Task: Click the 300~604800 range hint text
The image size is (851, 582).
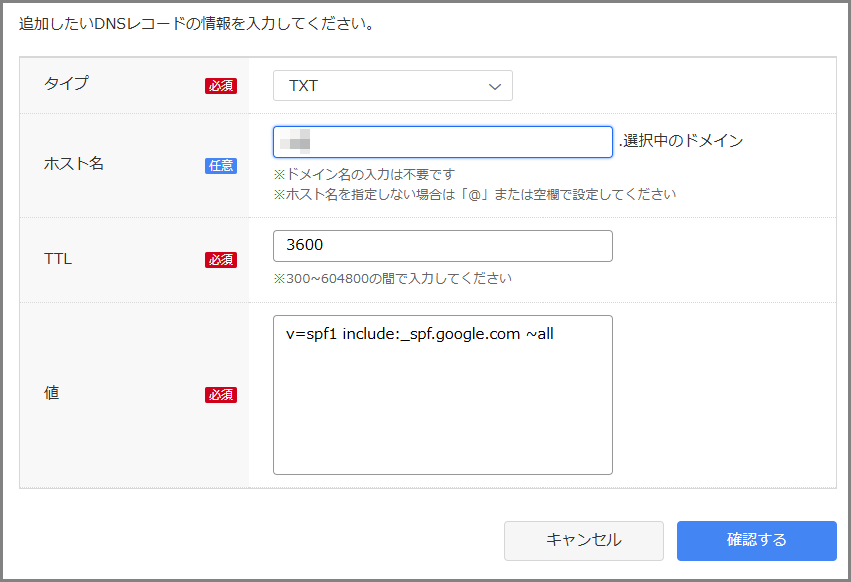Action: [x=392, y=278]
